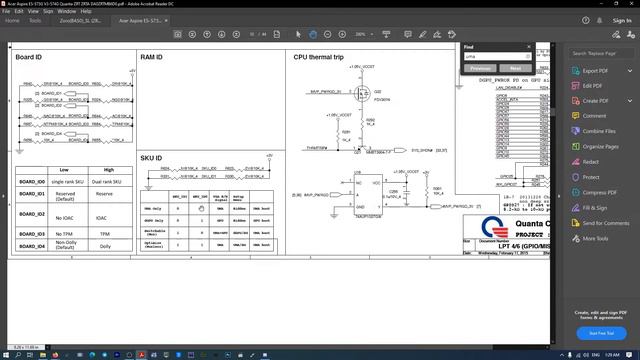Screen dimensions: 640x360
Task: Open the Window menu
Action: point(67,11)
